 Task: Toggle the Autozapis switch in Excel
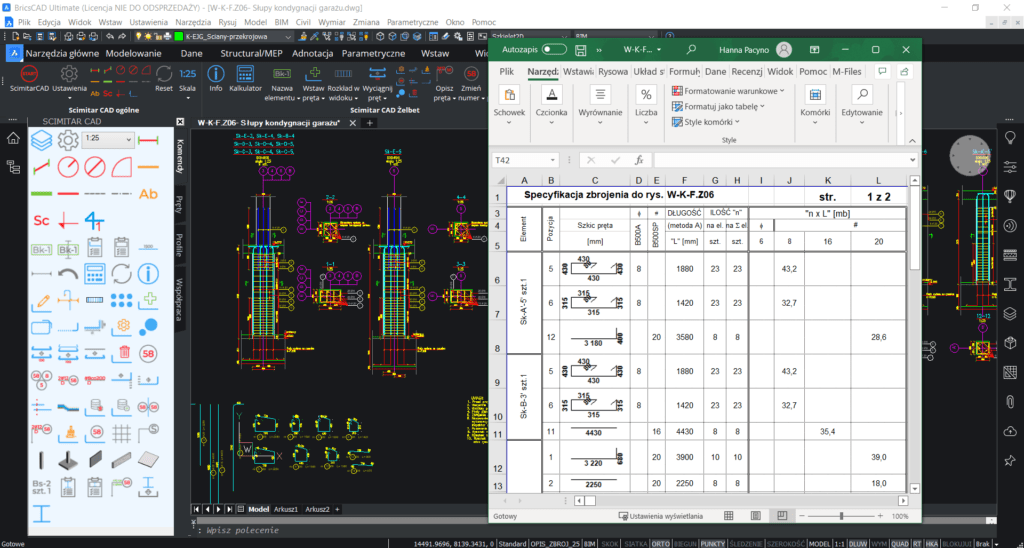click(x=554, y=48)
